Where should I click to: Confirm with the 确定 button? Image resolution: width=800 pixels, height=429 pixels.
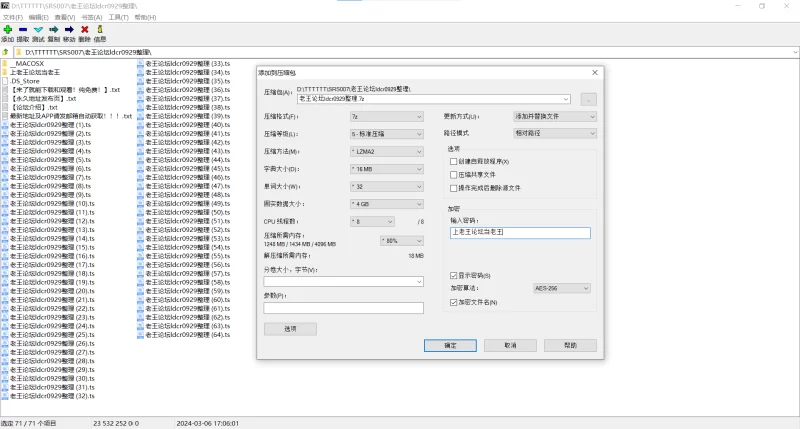[451, 345]
